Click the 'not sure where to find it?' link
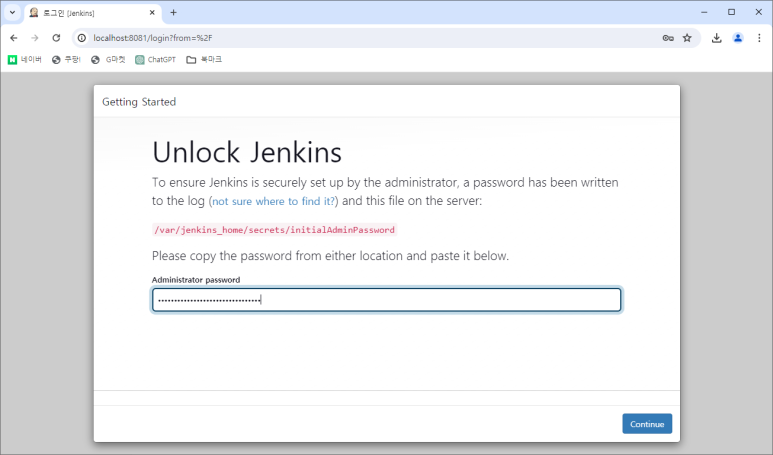Screen dimensions: 773x455 [274, 201]
